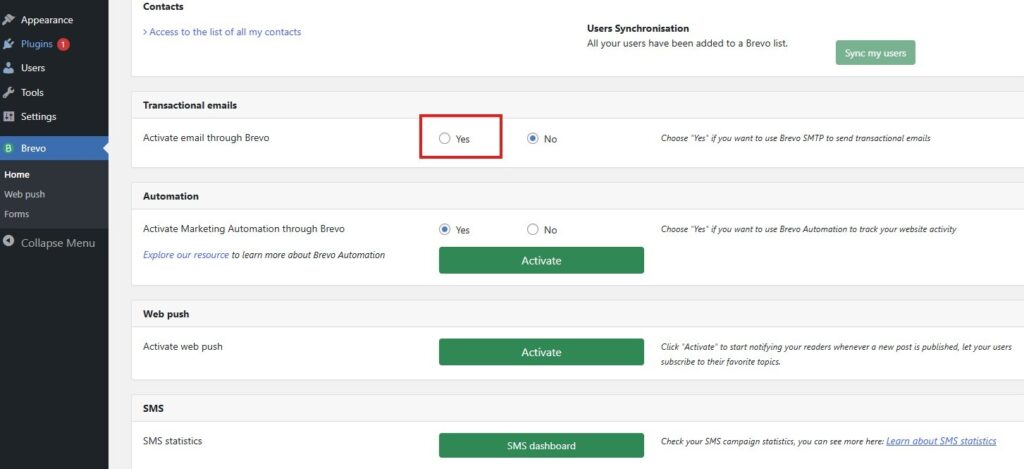Click Activate button for Web push
1024x469 pixels.
click(x=541, y=352)
